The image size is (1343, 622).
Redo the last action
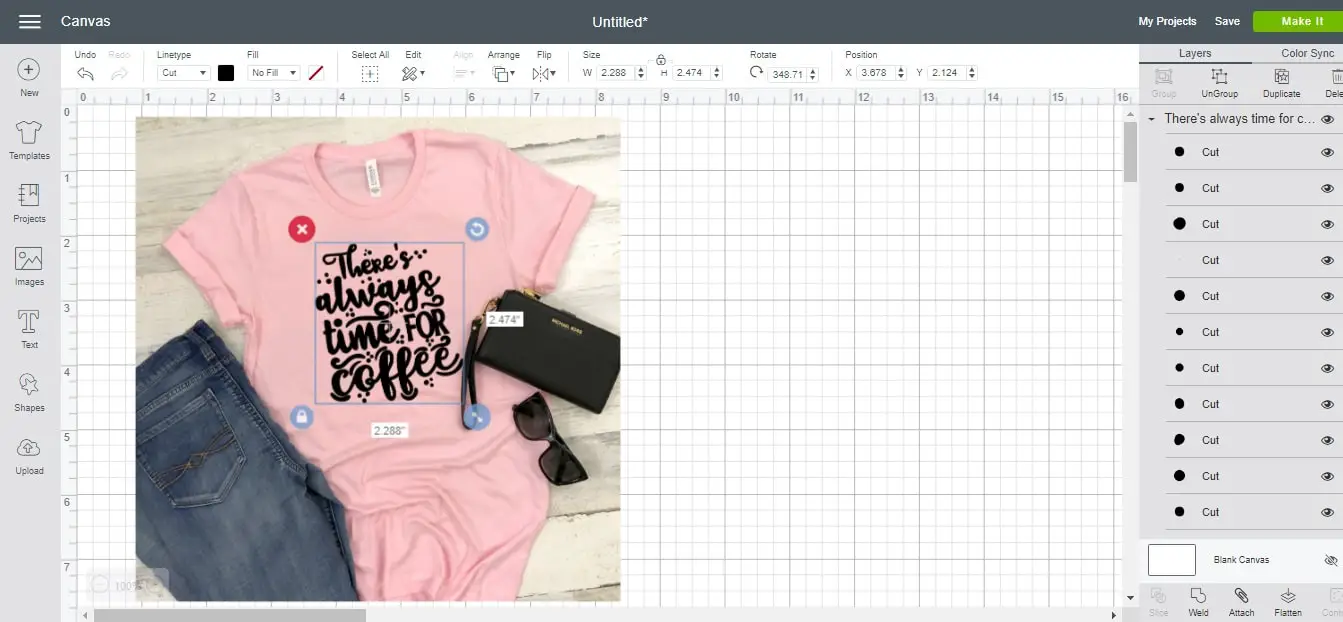pyautogui.click(x=119, y=73)
